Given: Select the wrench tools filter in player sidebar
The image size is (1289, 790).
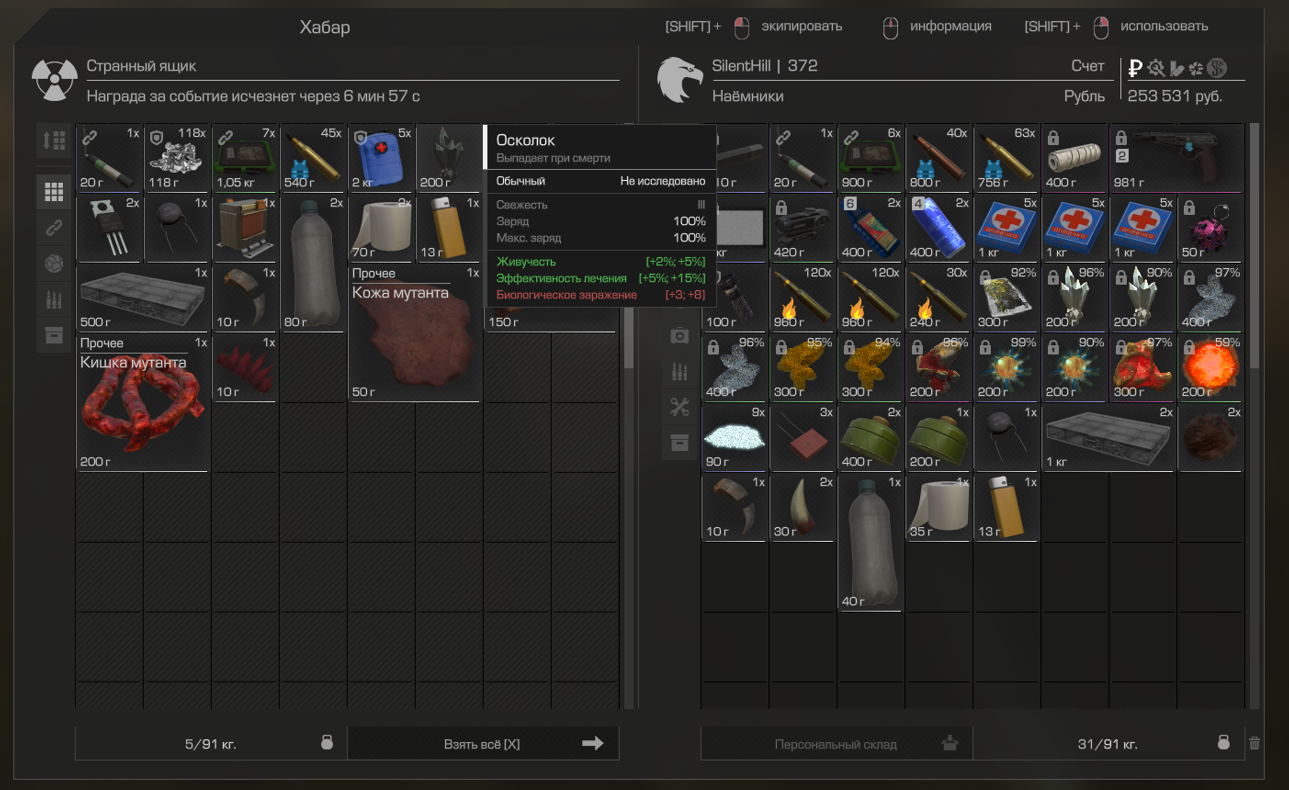Looking at the screenshot, I should (679, 407).
